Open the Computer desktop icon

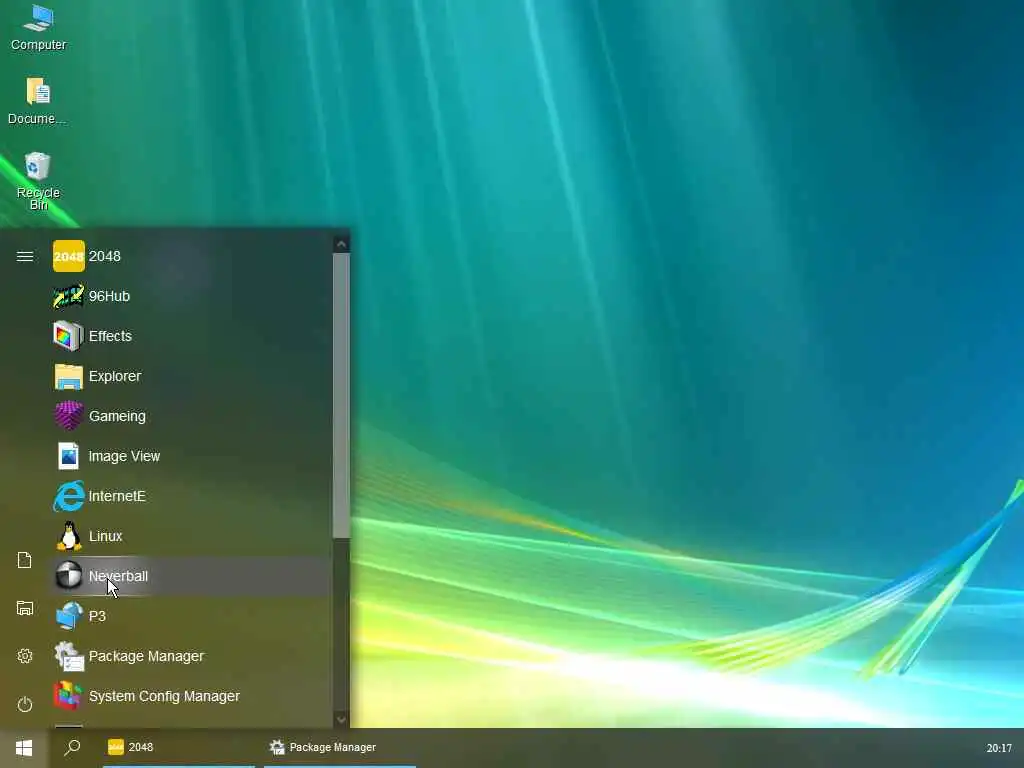coord(39,19)
